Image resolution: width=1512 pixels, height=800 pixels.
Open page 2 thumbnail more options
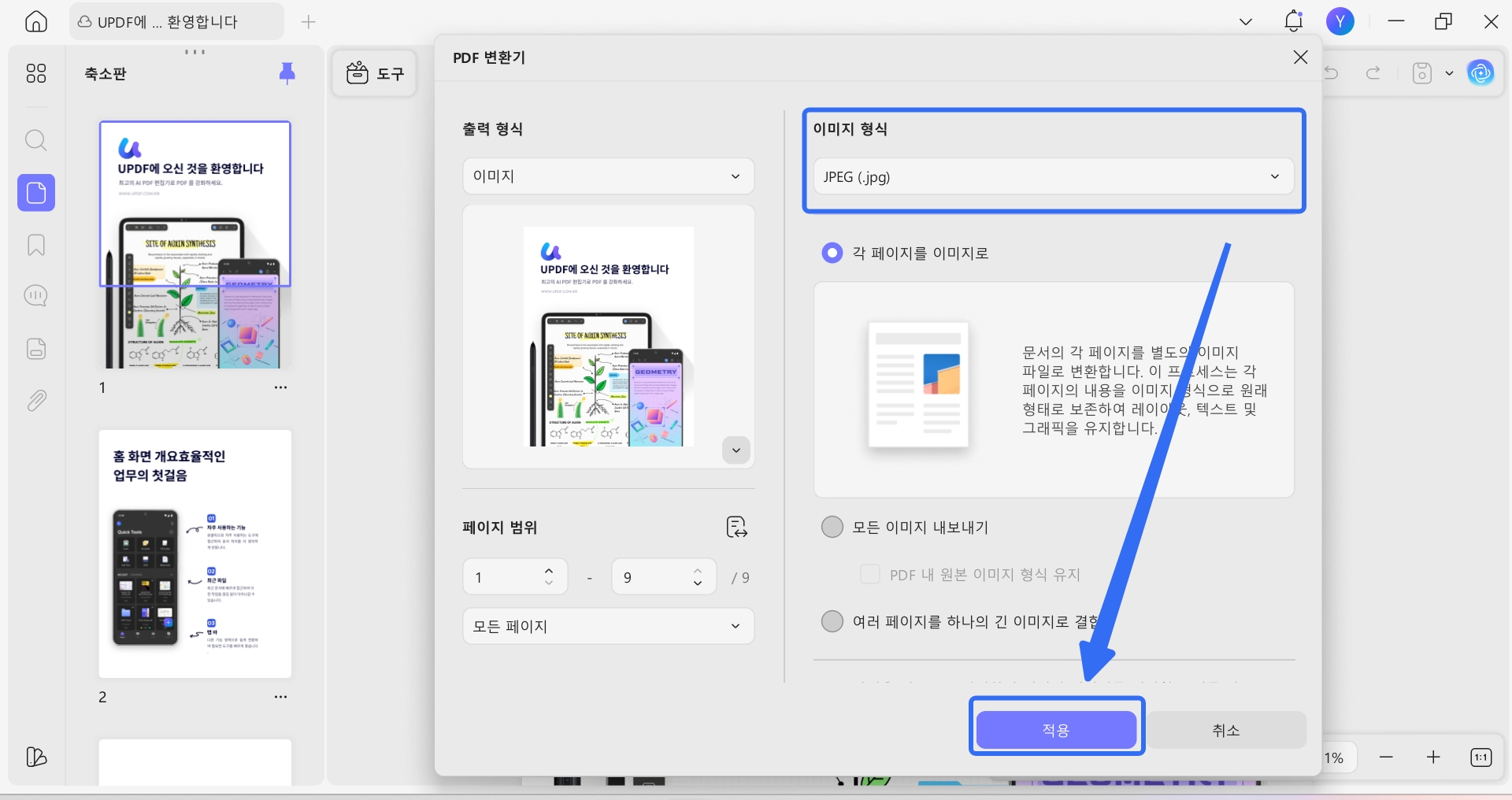pyautogui.click(x=280, y=697)
